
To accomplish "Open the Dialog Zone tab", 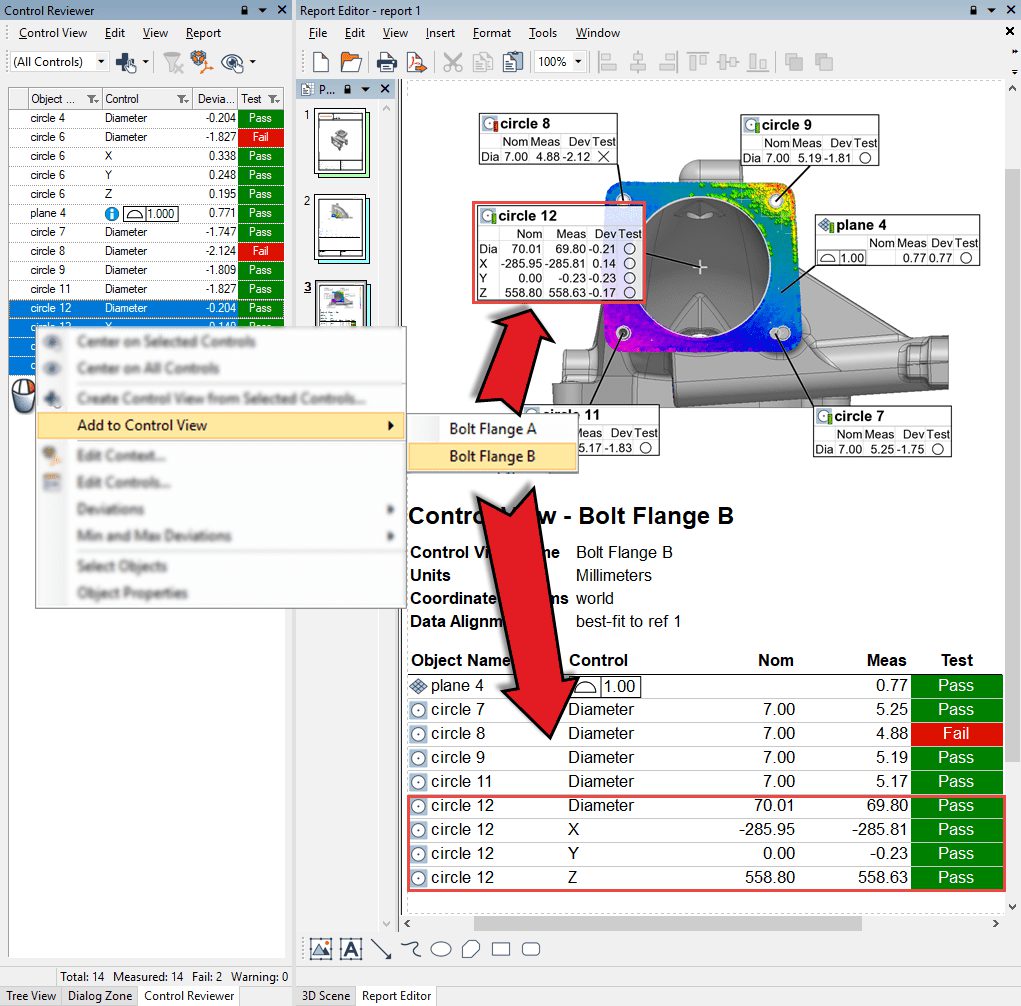I will point(99,996).
